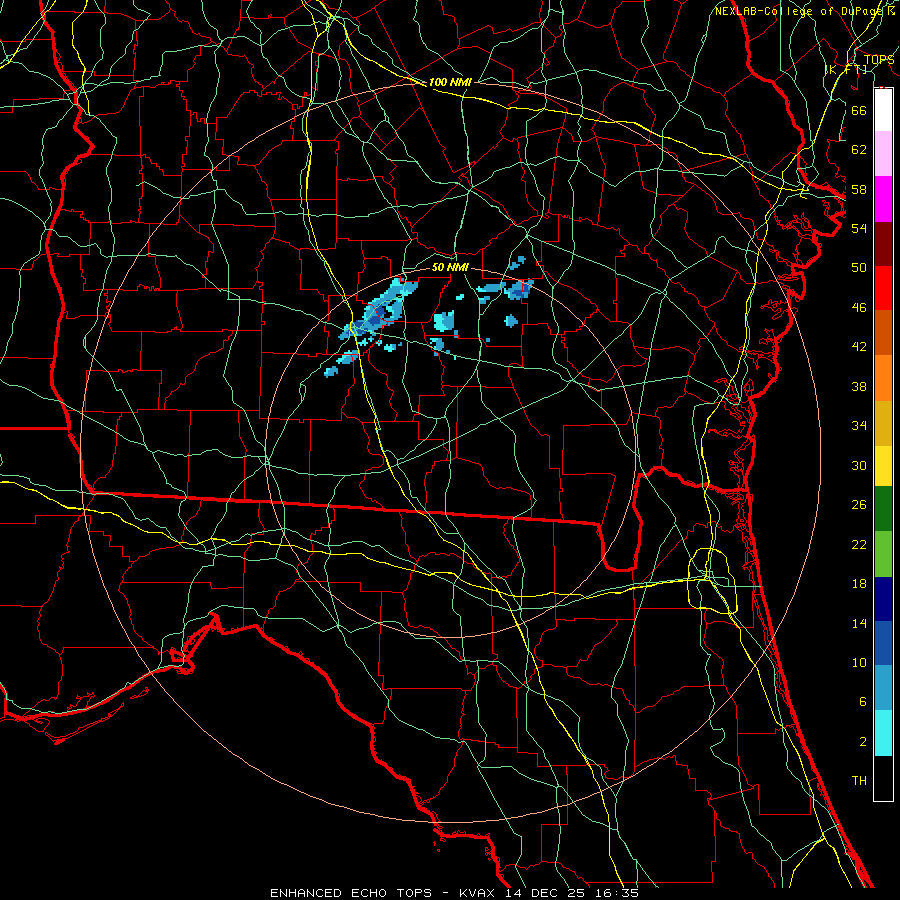The width and height of the screenshot is (900, 900).
Task: Click the navy blue legend swatch
Action: click(x=883, y=599)
